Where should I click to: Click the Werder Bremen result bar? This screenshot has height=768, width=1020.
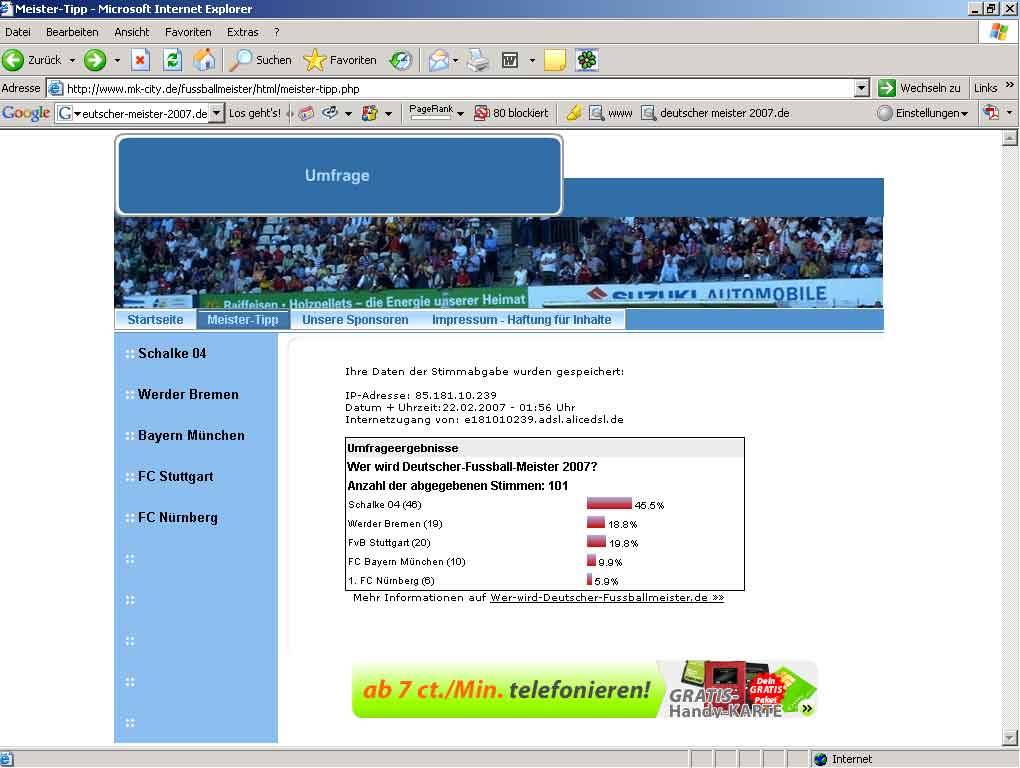pos(596,522)
